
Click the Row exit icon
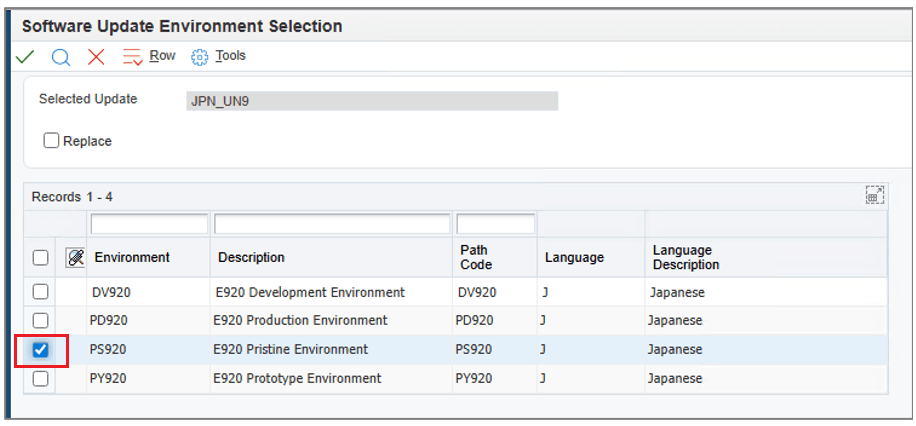coord(133,57)
